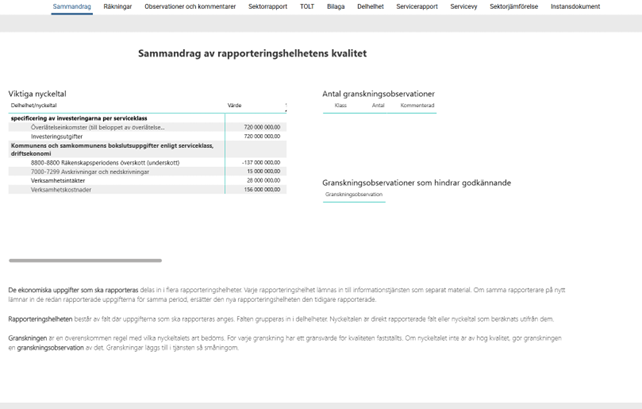Screen dimensions: 642x409
Task: Select the Verksamhetskostnader row
Action: point(62,189)
